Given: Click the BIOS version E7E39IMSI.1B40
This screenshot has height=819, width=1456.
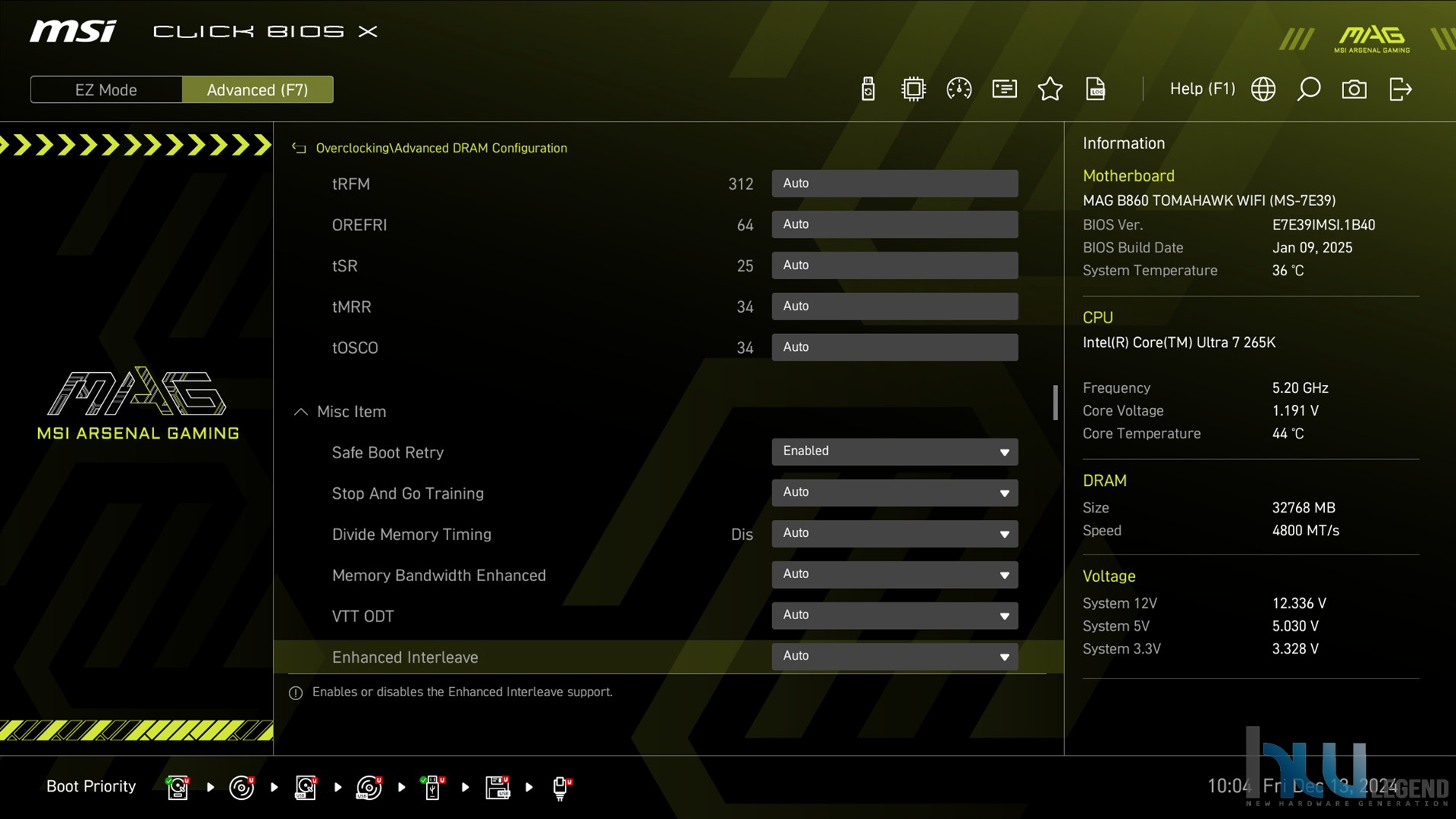Looking at the screenshot, I should pos(1323,225).
